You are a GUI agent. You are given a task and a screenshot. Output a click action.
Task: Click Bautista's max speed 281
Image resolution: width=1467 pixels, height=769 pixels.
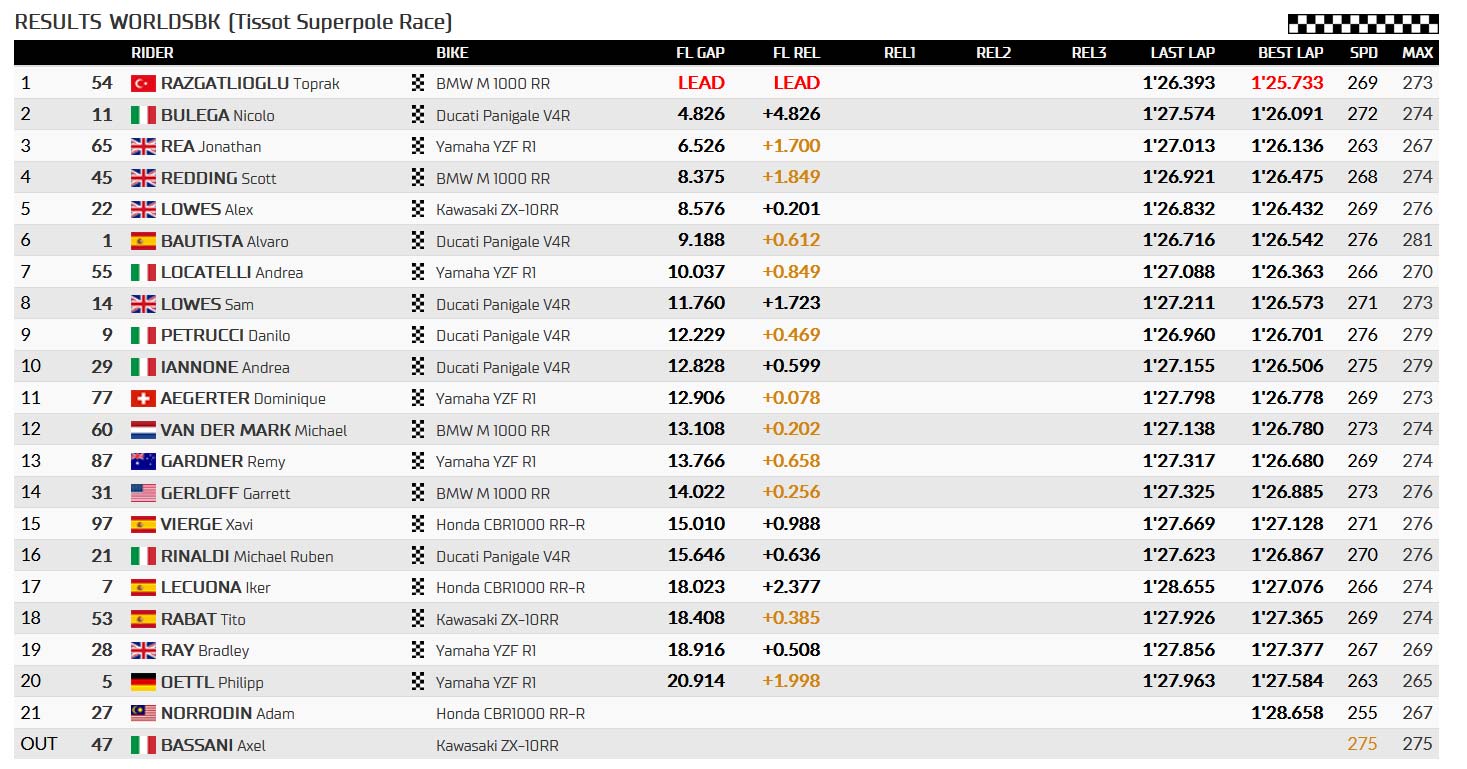point(1418,241)
